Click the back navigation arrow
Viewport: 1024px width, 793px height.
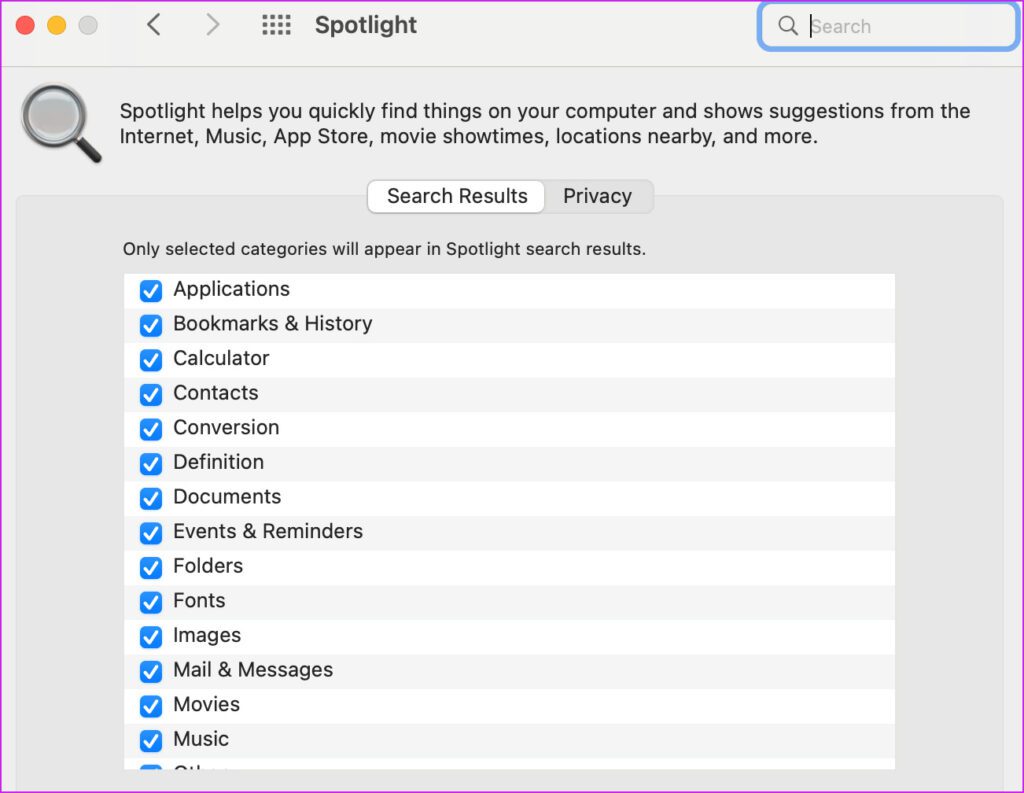pos(154,24)
